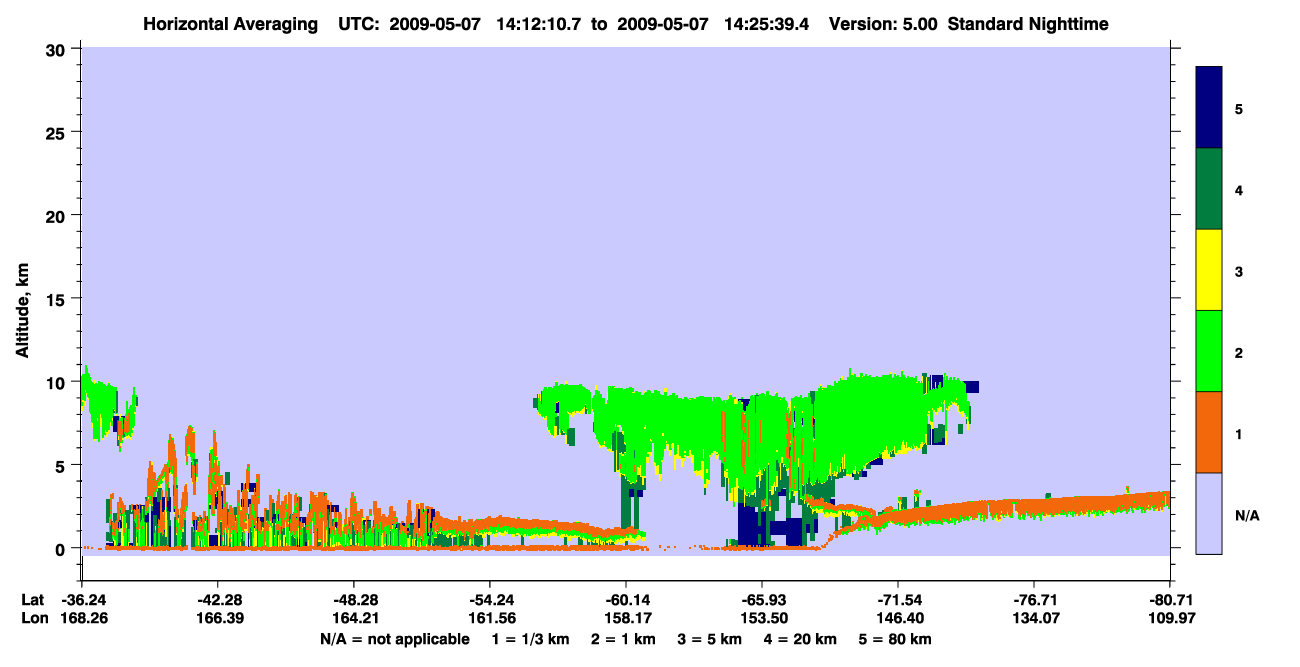Click the '3 = 5 km' legend entry
Screen dimensions: 1300x667
710,638
